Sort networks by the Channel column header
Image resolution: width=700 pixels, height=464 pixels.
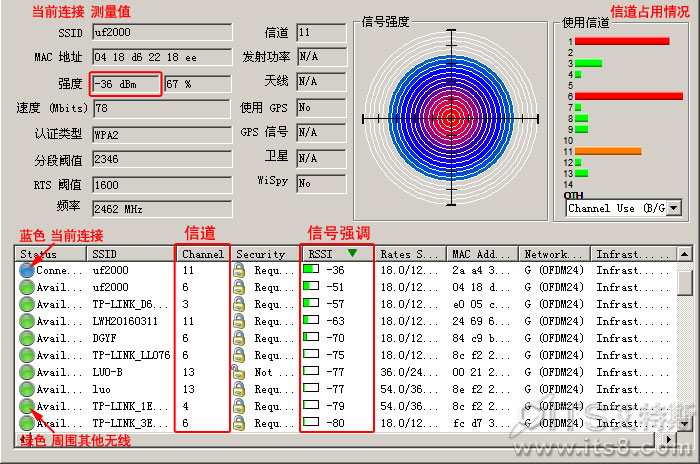point(203,254)
